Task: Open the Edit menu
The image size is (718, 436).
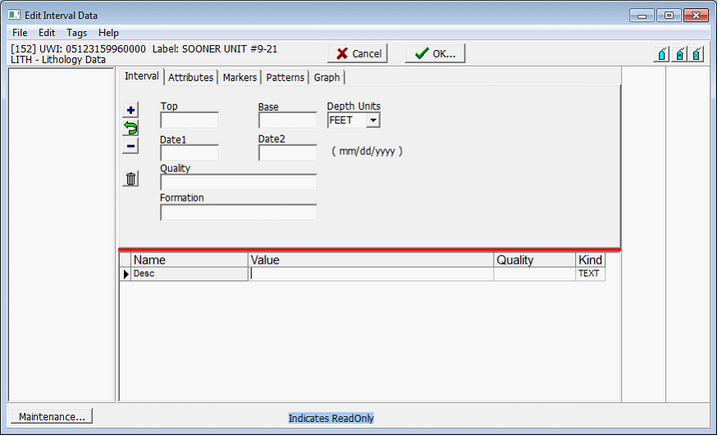Action: 47,33
